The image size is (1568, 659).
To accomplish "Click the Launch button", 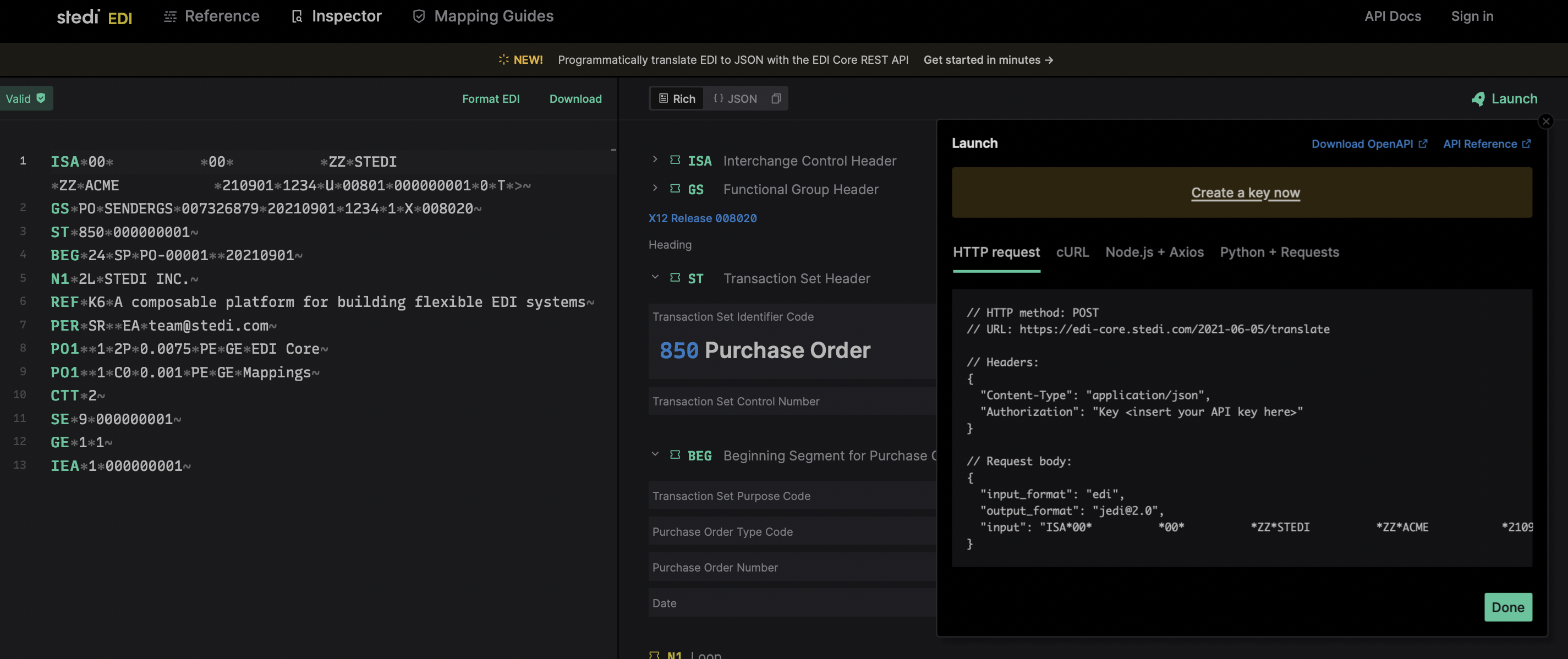I will [x=1505, y=98].
